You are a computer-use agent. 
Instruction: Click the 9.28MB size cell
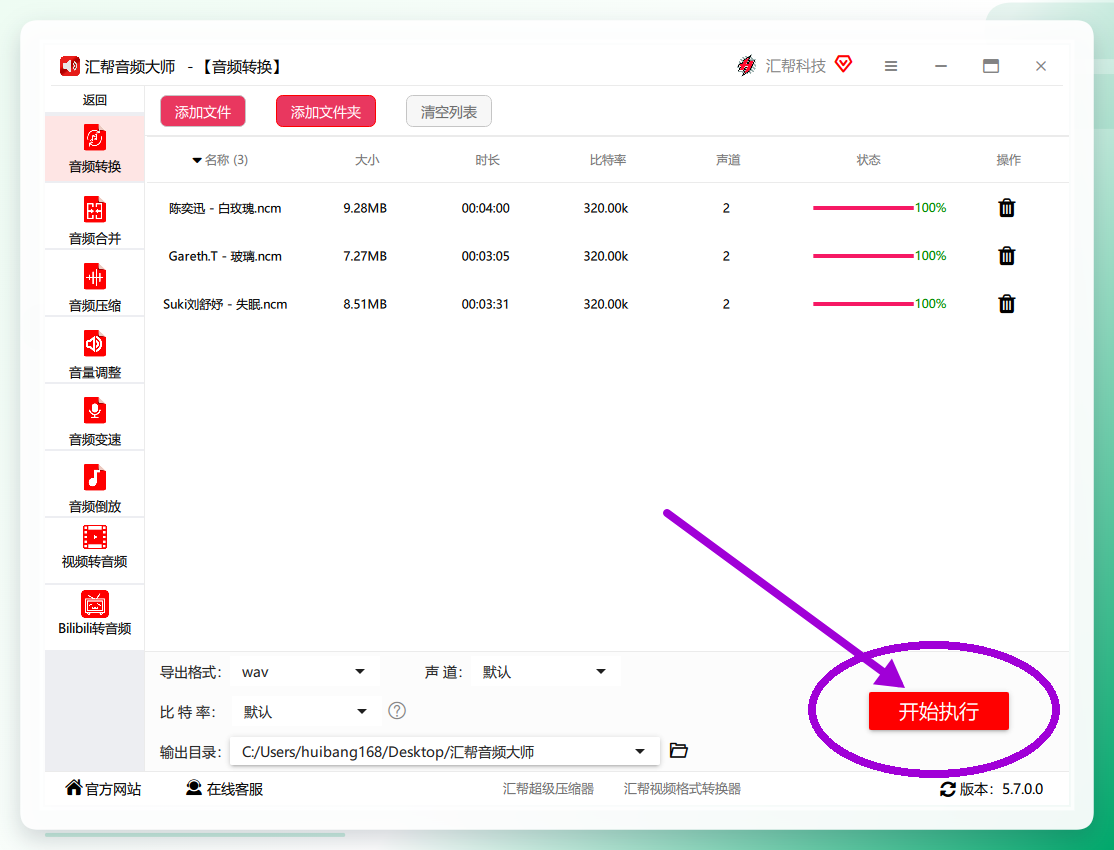coord(365,208)
